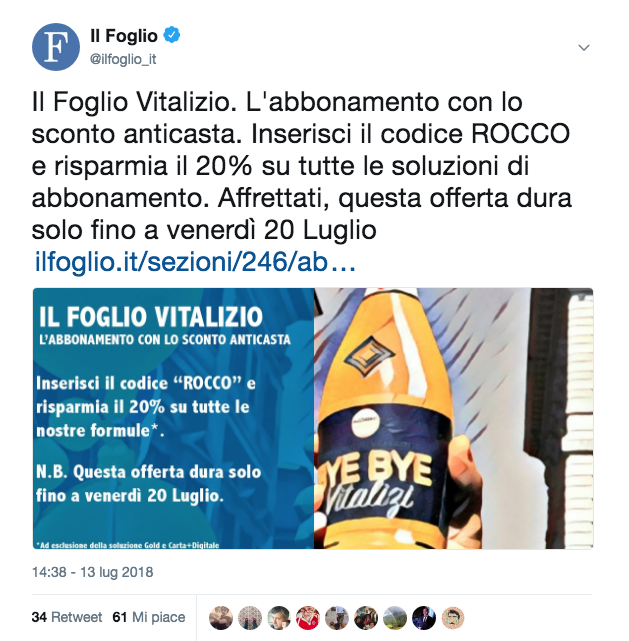View the 61 Mi piace list
This screenshot has height=641, width=629.
(x=149, y=617)
